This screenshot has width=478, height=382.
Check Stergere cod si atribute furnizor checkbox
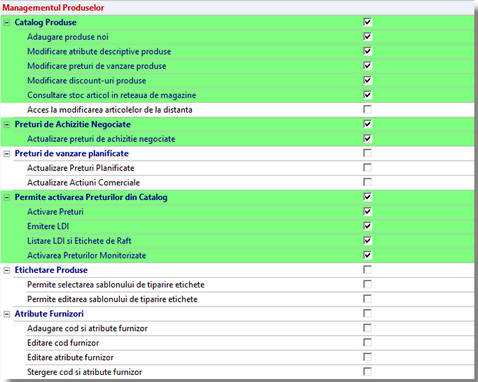tap(367, 372)
